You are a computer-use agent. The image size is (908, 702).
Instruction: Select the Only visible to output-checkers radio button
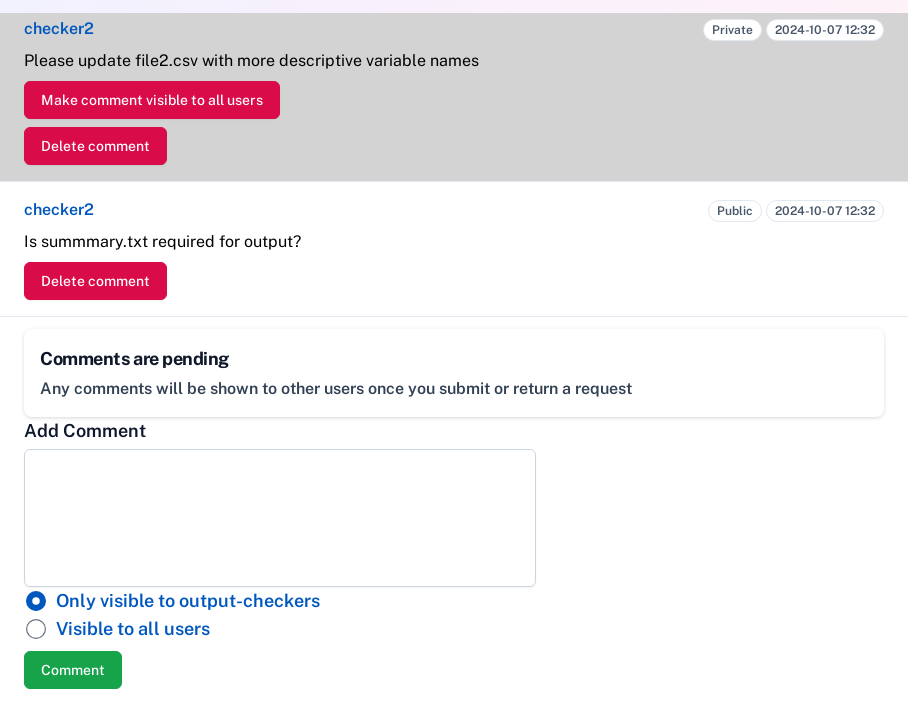(x=36, y=601)
